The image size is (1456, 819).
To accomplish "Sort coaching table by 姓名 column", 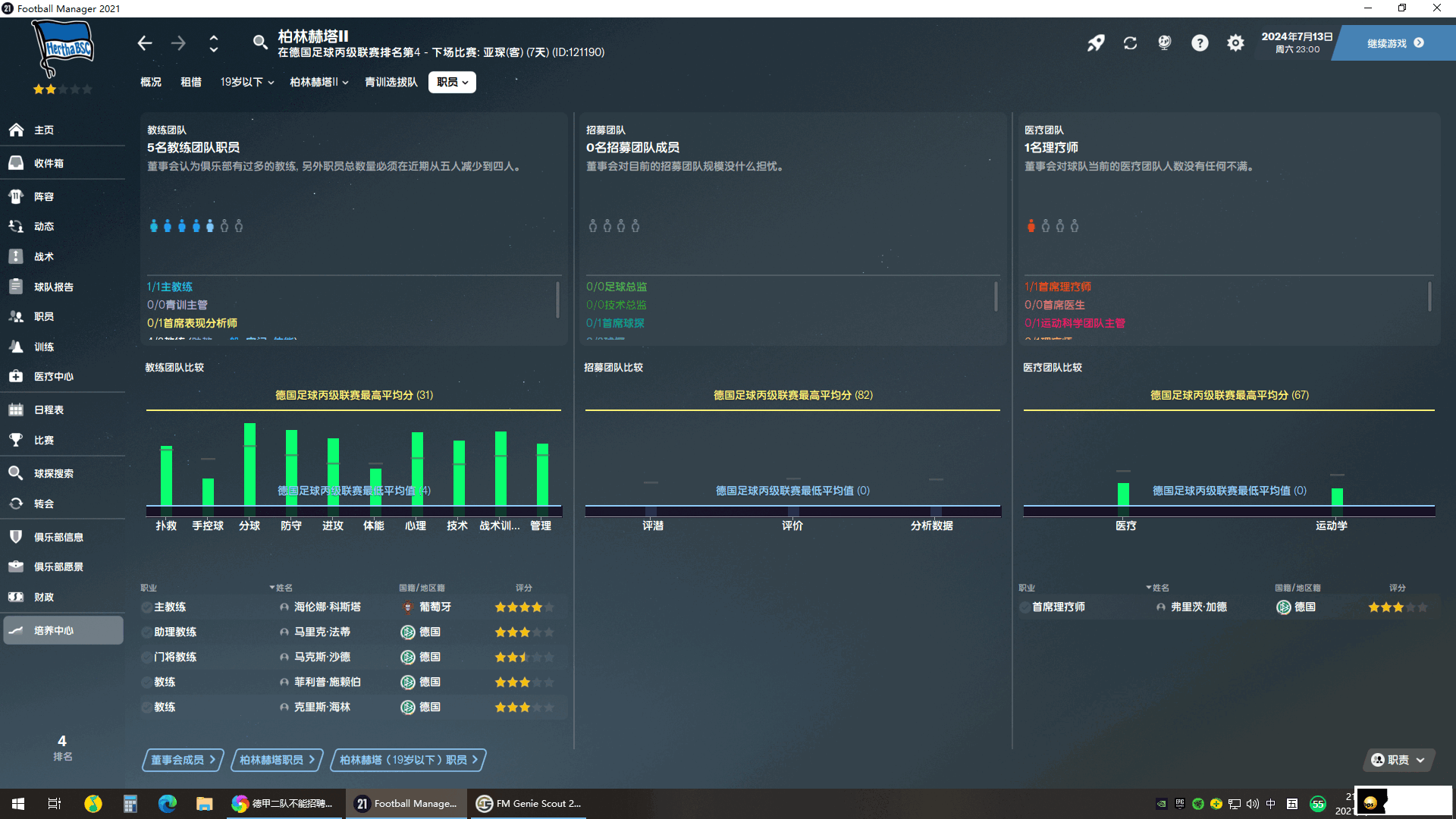I will click(282, 588).
